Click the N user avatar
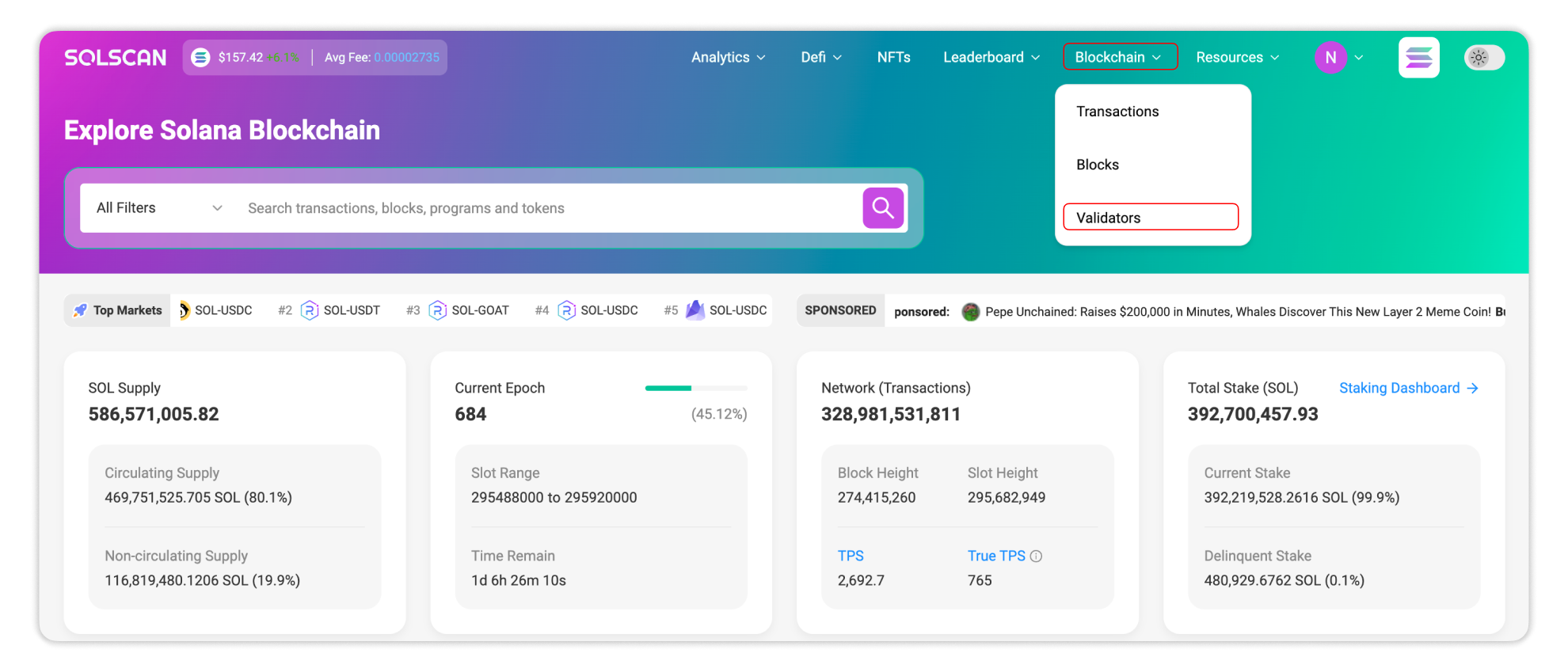This screenshot has height=672, width=1568. [x=1330, y=58]
